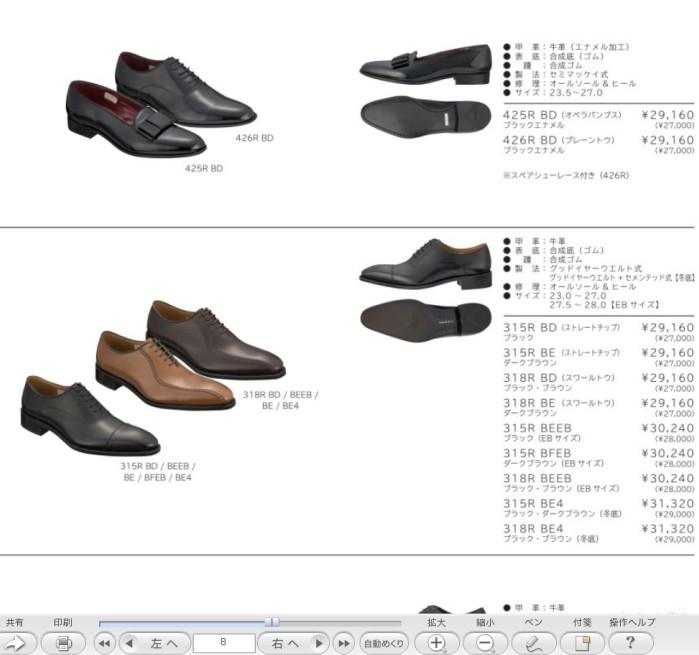
Task: Click the '315R BE4' entry
Action: tap(598, 508)
